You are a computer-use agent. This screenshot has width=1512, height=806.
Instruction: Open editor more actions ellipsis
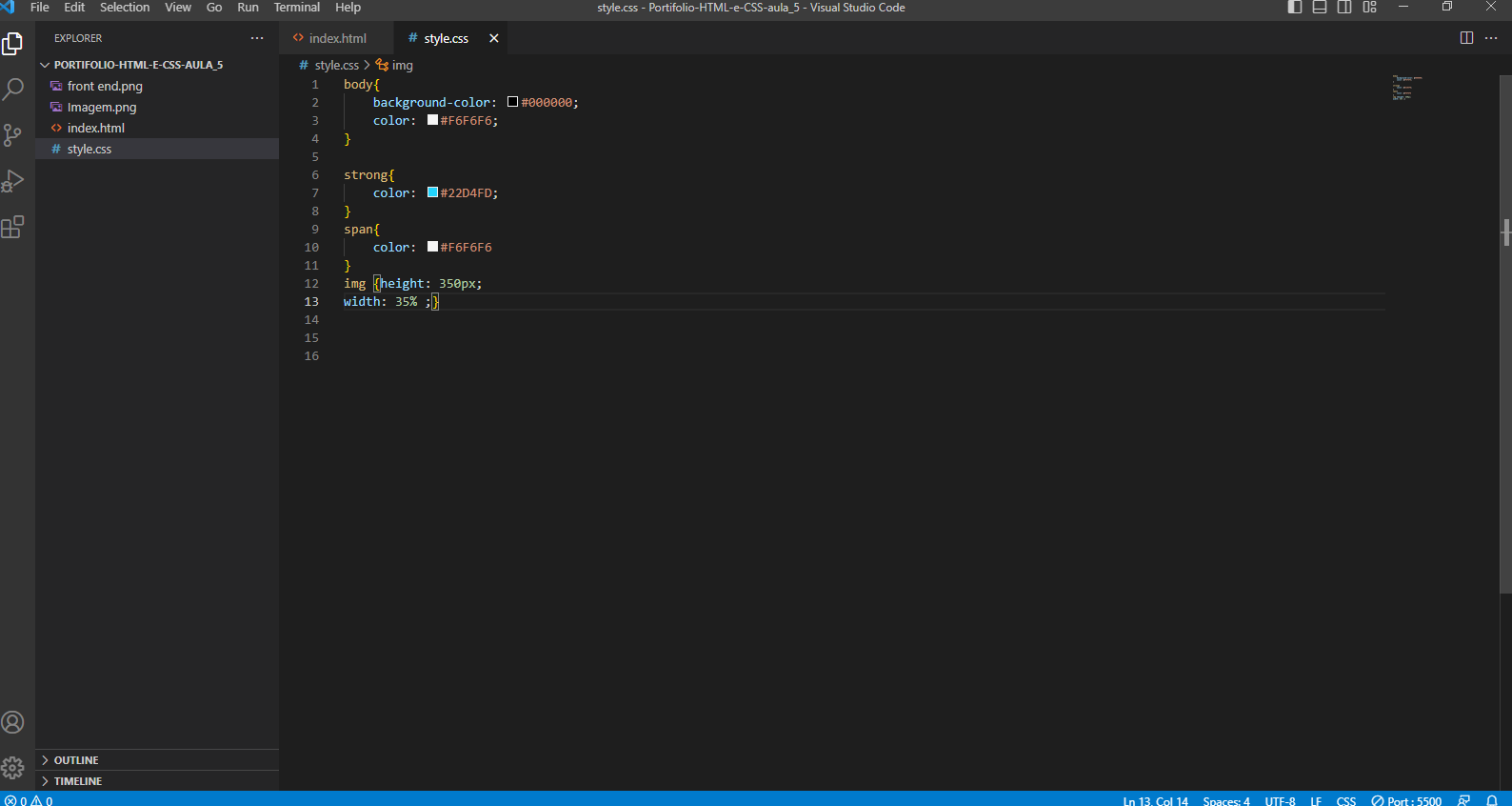pyautogui.click(x=1491, y=38)
